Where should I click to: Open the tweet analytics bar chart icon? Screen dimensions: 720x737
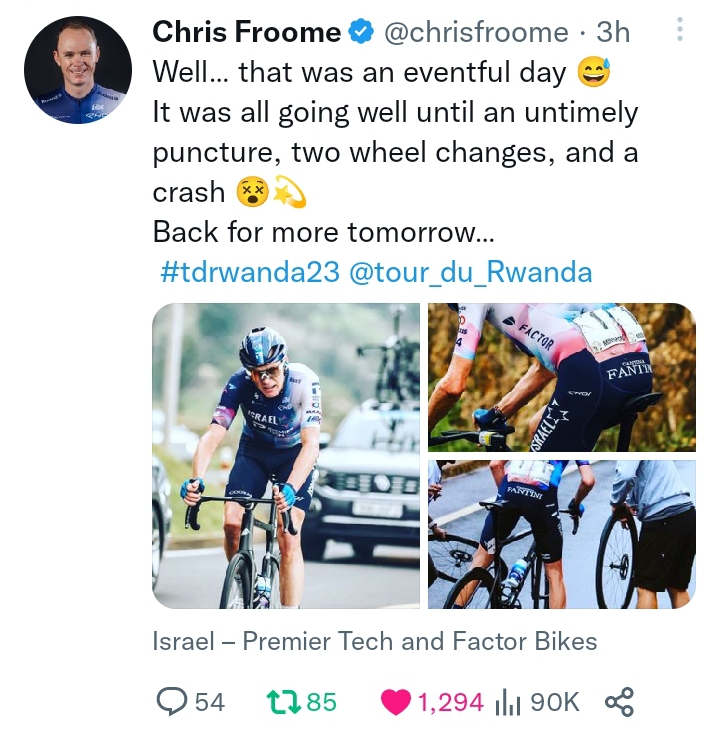(x=509, y=702)
